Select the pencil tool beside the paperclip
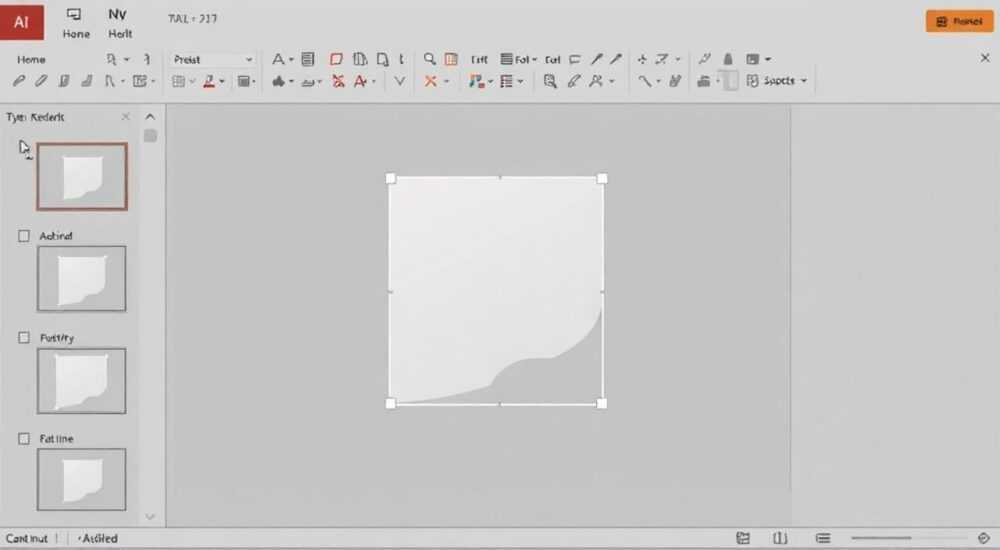1000x550 pixels. (41, 81)
